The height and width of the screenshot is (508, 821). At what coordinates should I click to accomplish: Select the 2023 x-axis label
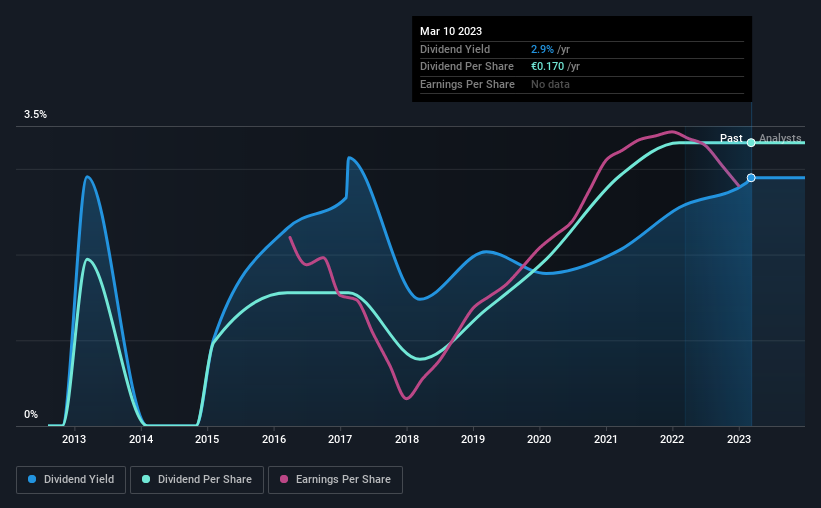tap(739, 439)
